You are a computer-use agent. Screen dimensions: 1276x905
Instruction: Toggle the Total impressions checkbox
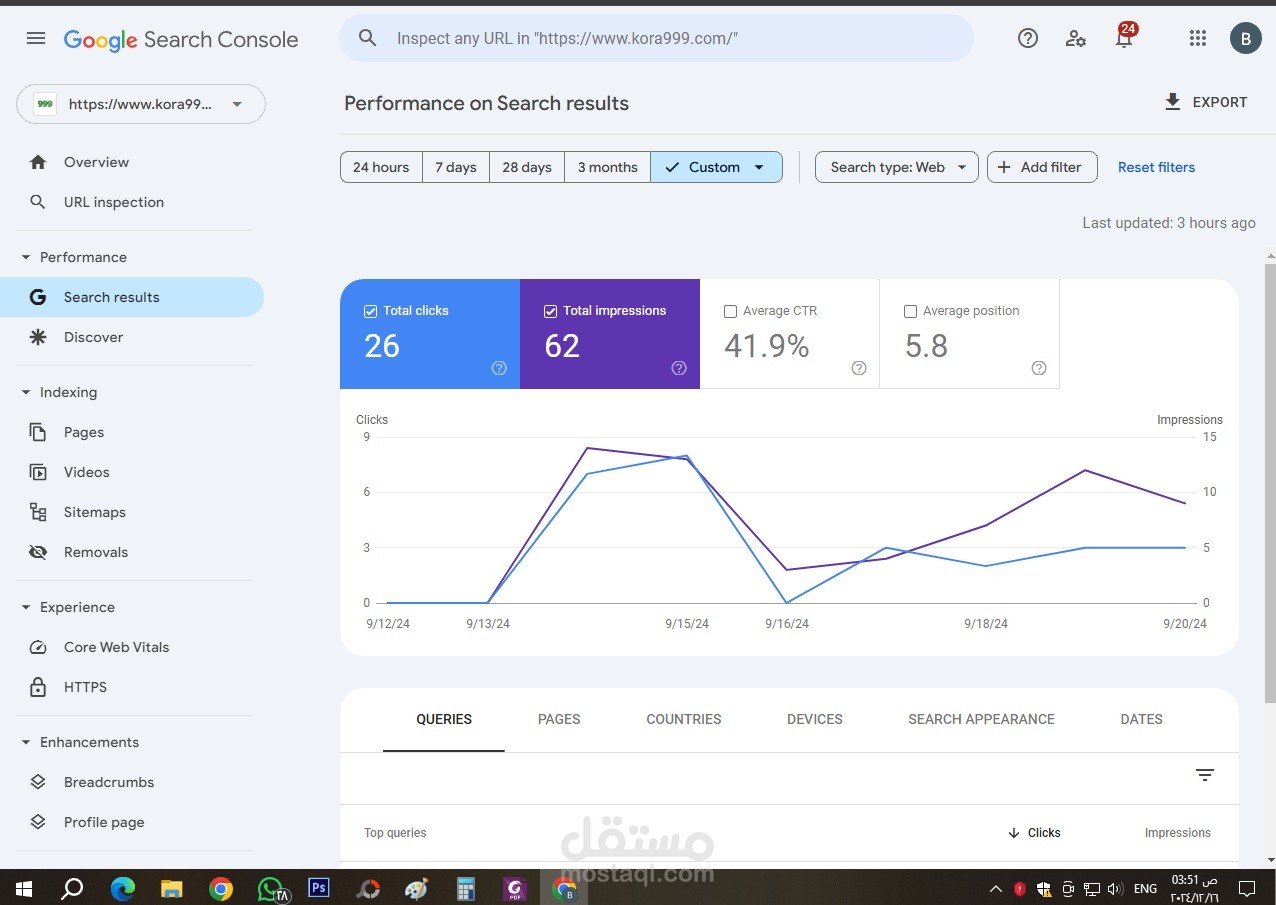point(550,311)
